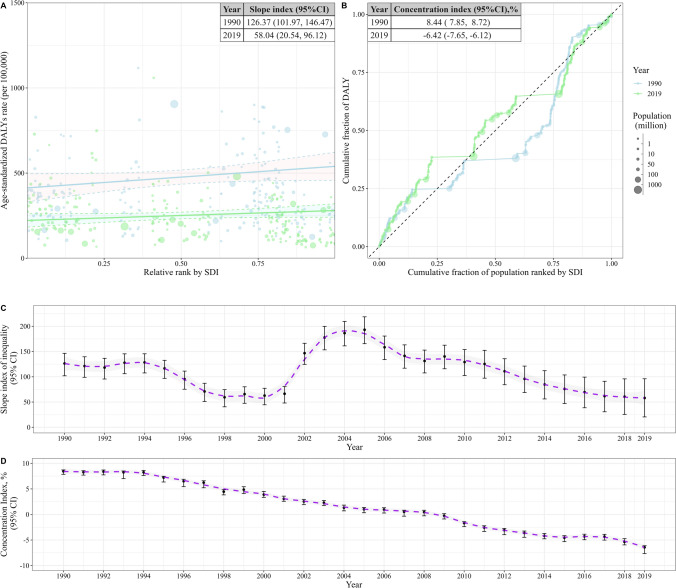Select the "Slope index (95%CI)" table header
Screen dimensions: 676x588
pos(289,9)
